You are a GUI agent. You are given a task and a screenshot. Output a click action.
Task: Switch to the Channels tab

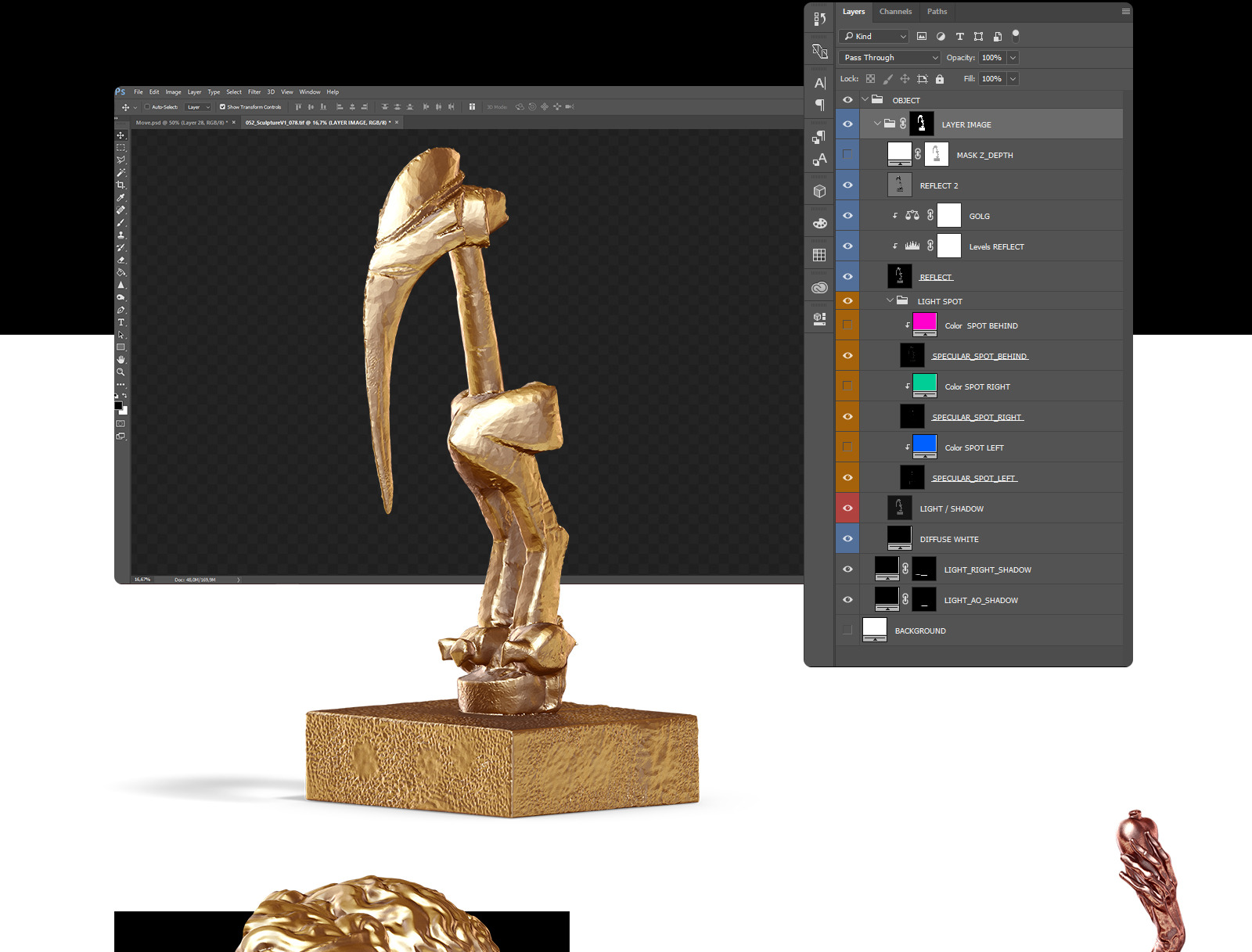click(895, 12)
